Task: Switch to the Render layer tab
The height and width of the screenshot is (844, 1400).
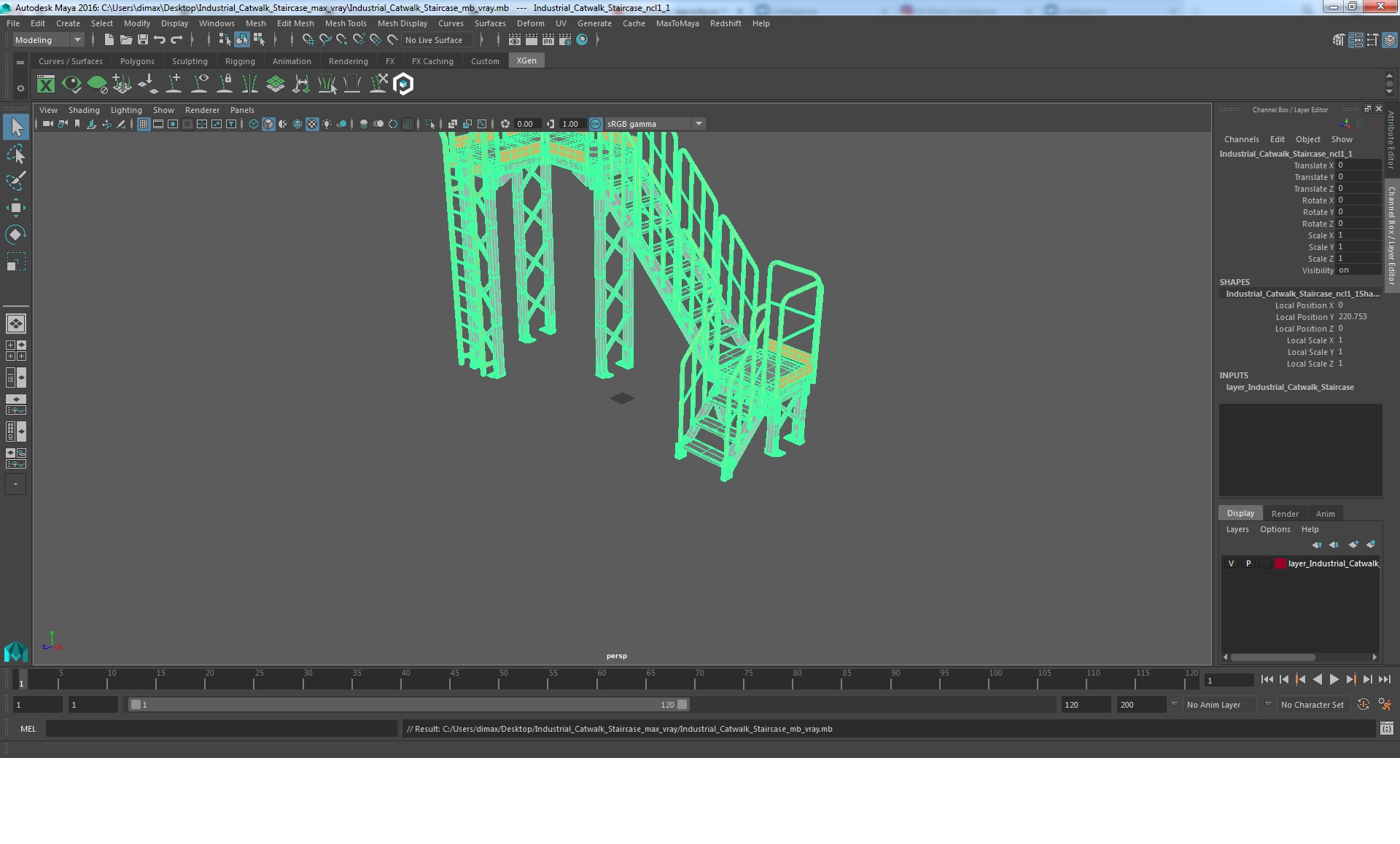Action: point(1285,514)
